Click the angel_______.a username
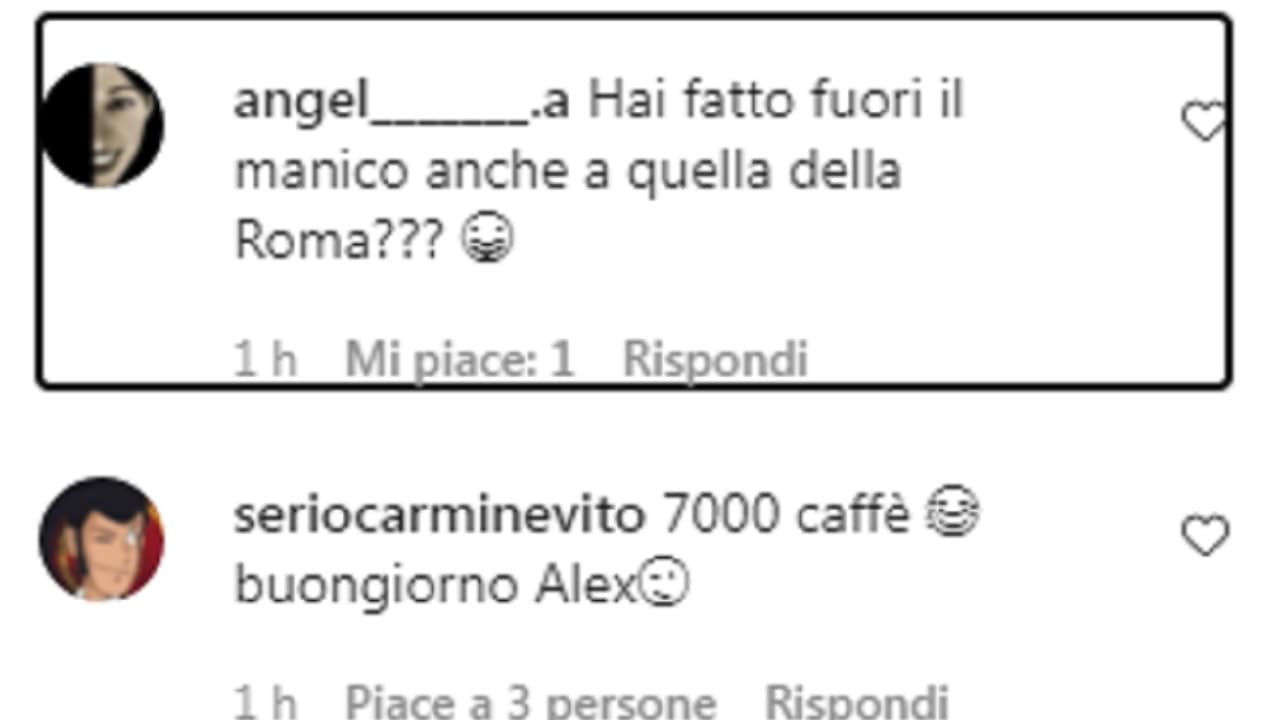The image size is (1280, 720). click(x=402, y=104)
